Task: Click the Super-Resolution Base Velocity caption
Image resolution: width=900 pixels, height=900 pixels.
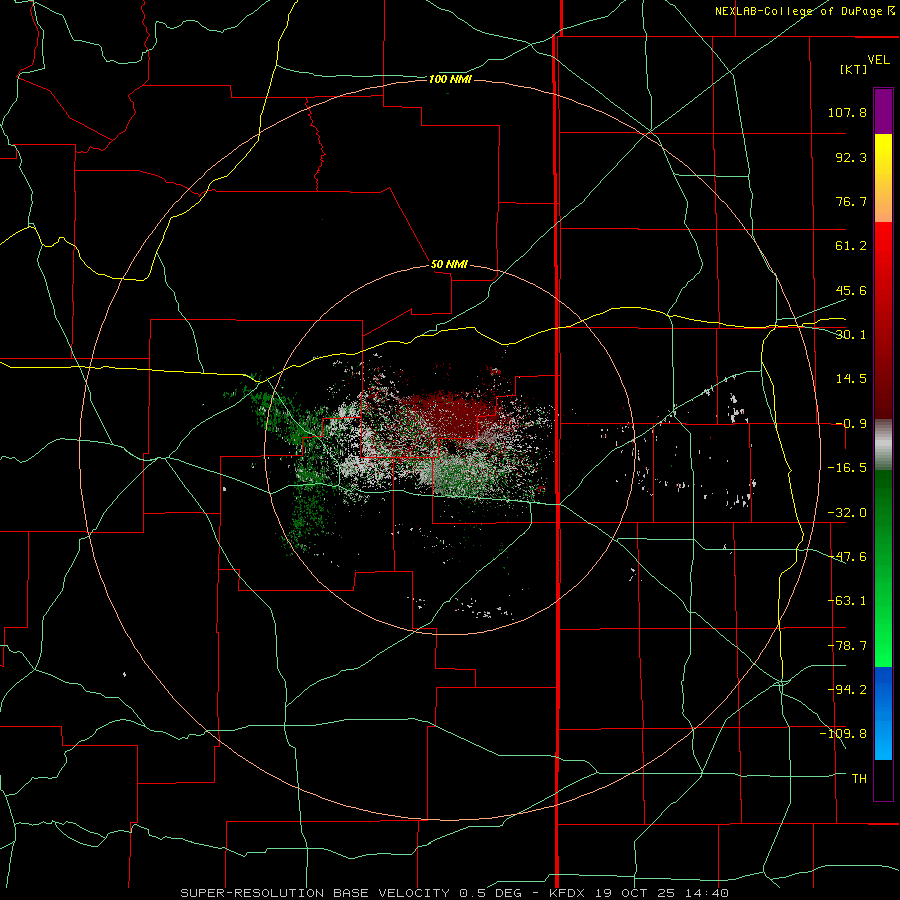Action: (x=455, y=893)
